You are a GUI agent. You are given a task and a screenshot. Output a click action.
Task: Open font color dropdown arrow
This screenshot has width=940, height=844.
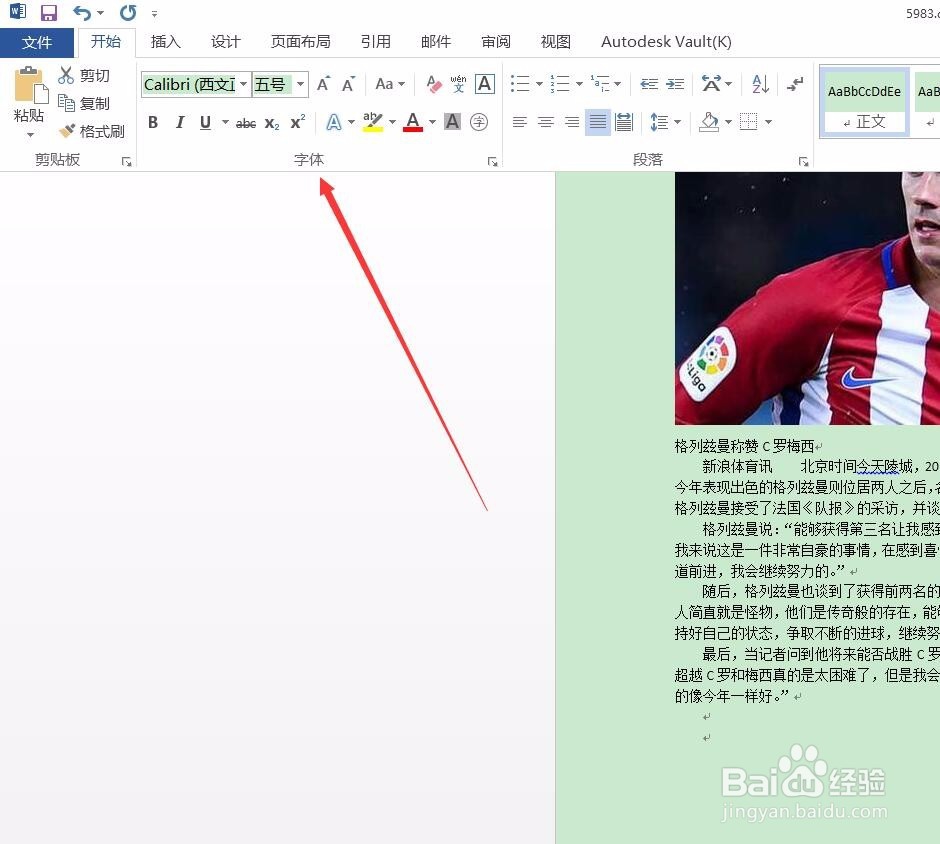pos(432,122)
